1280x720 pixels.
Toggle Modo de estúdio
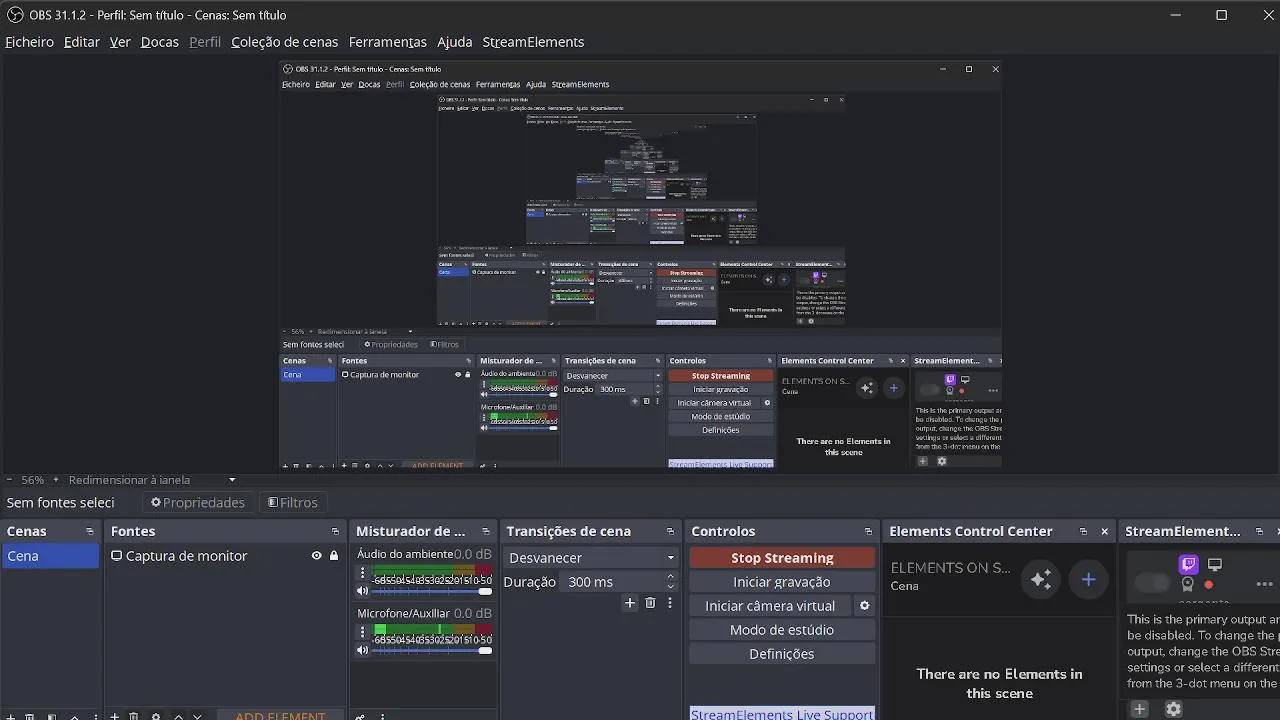(x=782, y=630)
